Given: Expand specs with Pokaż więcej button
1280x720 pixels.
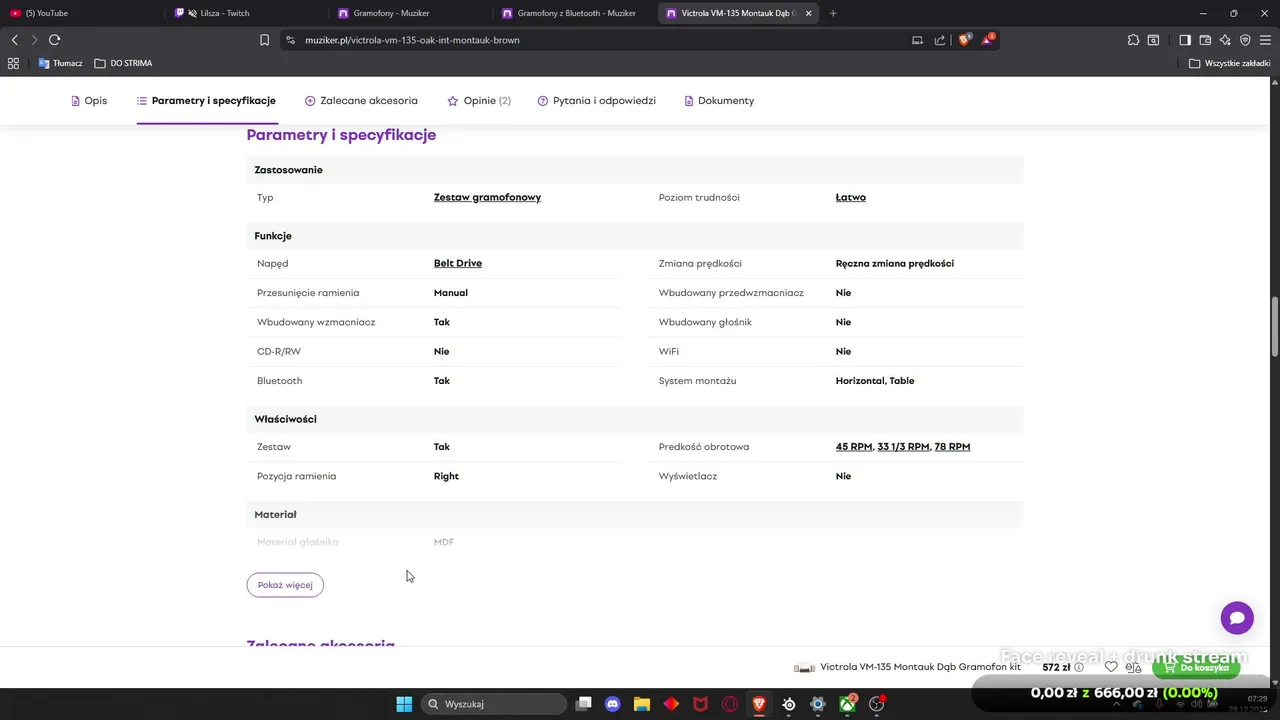Looking at the screenshot, I should pos(285,585).
